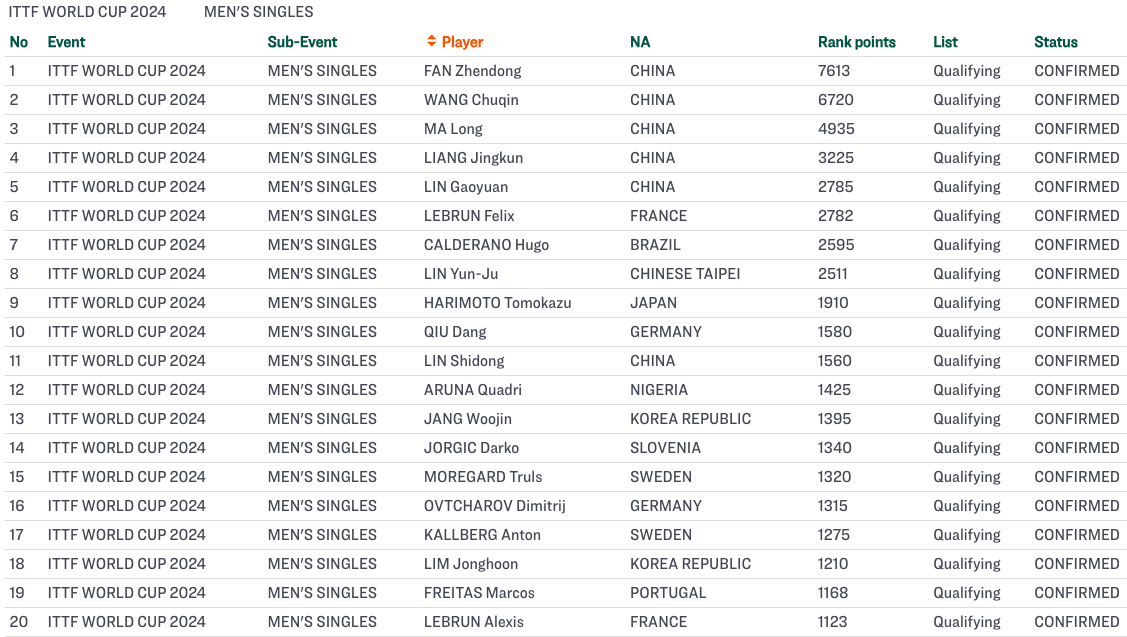Viewport: 1127px width, 637px height.
Task: Sort by the Status column header
Action: pos(1056,42)
